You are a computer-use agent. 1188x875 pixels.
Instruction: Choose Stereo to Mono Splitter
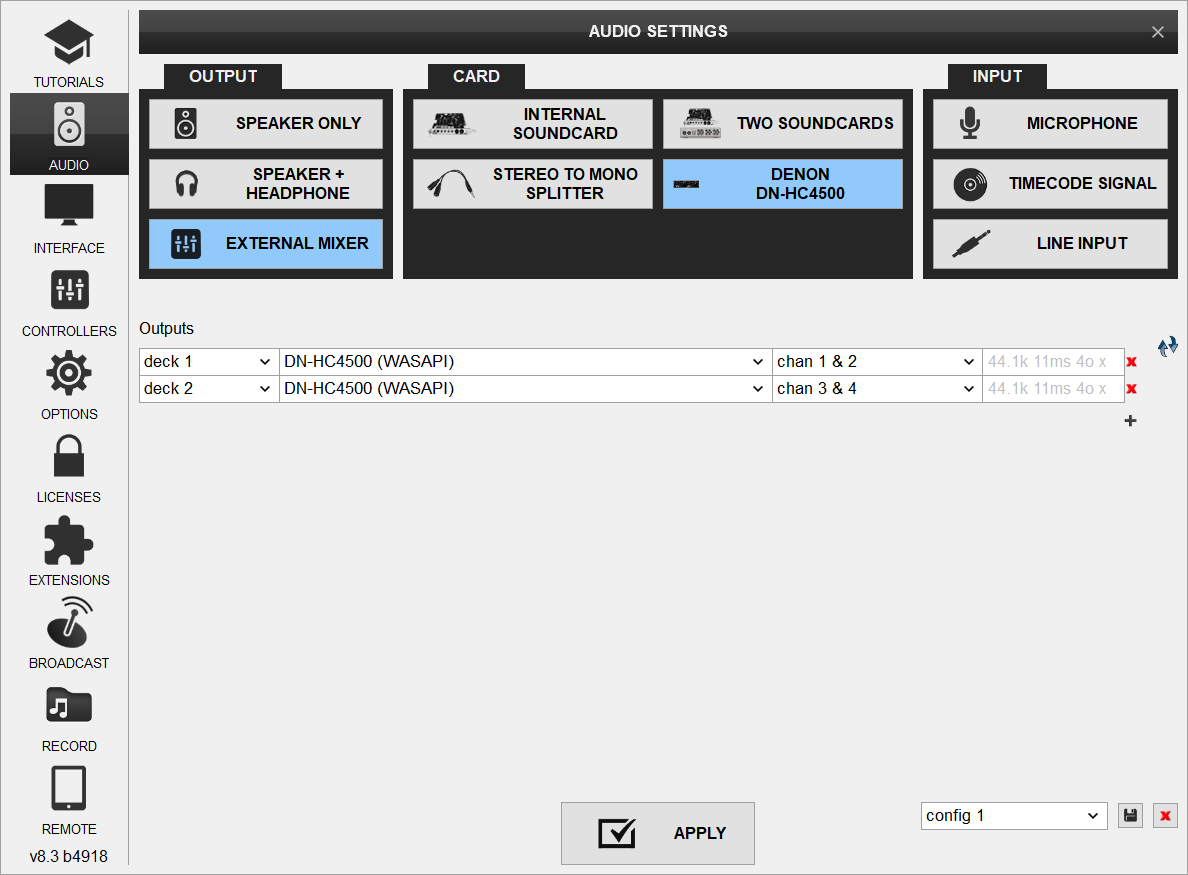(533, 183)
